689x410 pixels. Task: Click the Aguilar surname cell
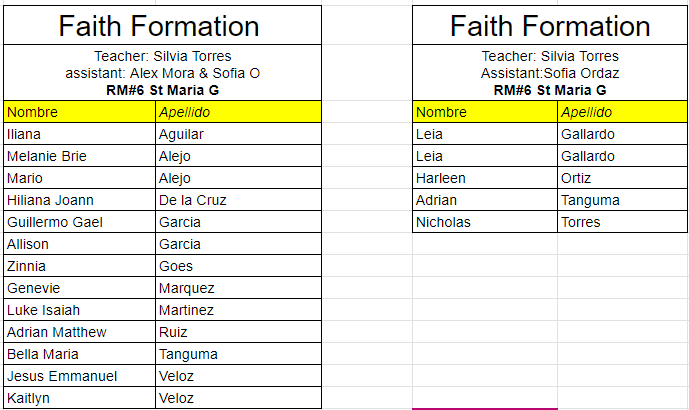click(x=238, y=134)
